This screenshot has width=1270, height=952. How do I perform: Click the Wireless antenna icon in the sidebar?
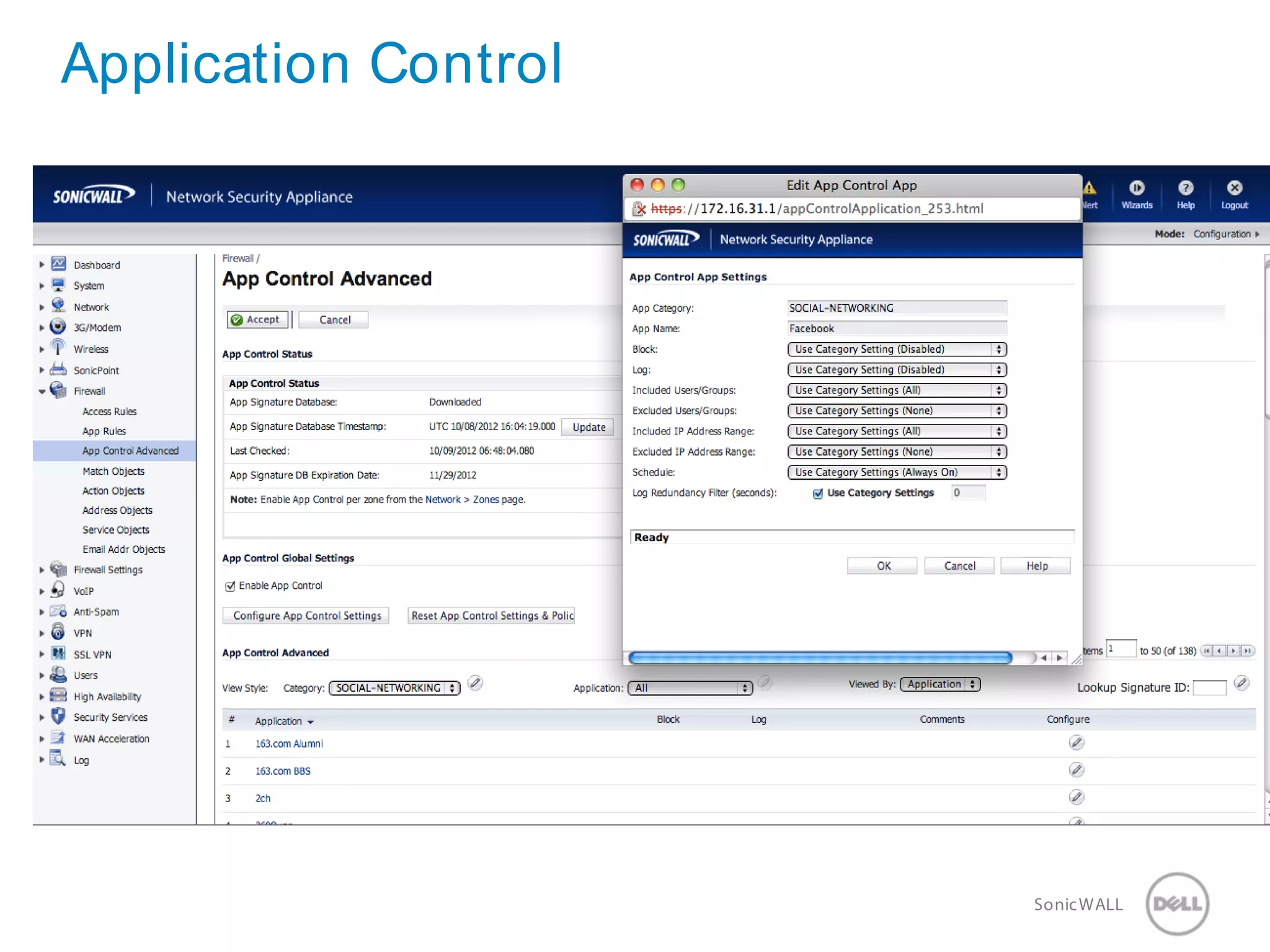[x=58, y=348]
